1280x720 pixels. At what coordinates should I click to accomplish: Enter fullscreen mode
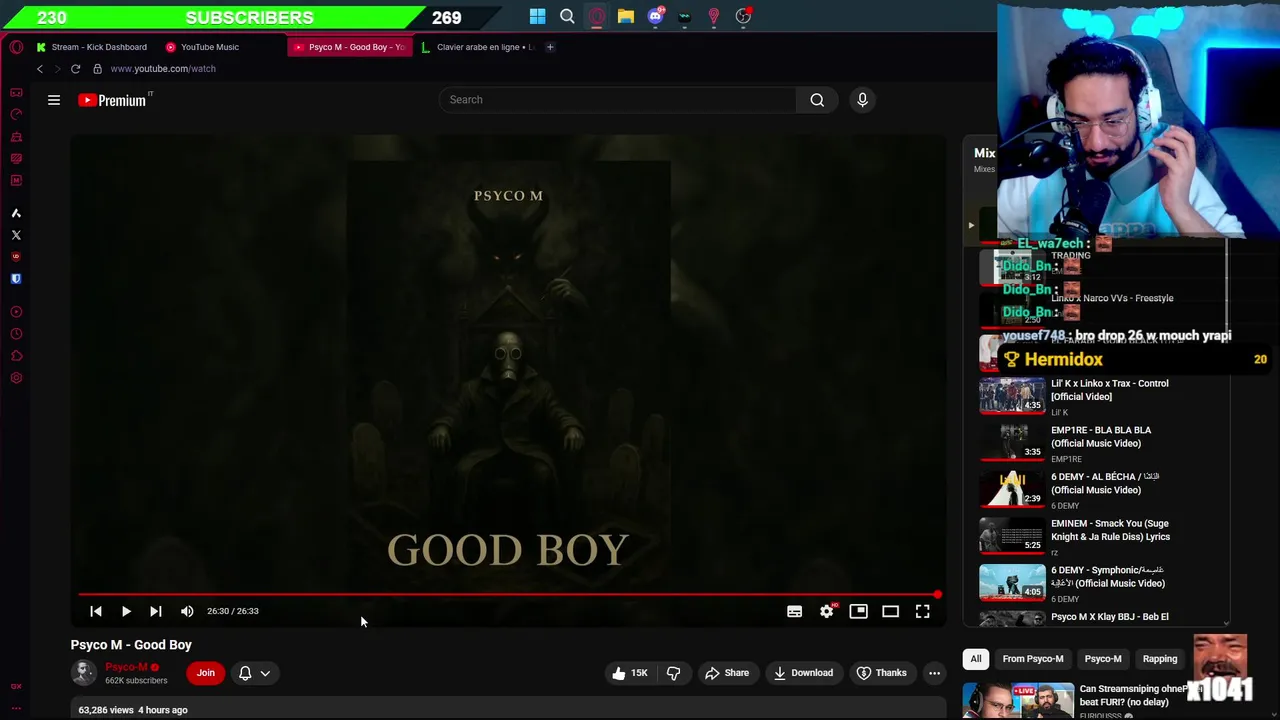click(922, 611)
